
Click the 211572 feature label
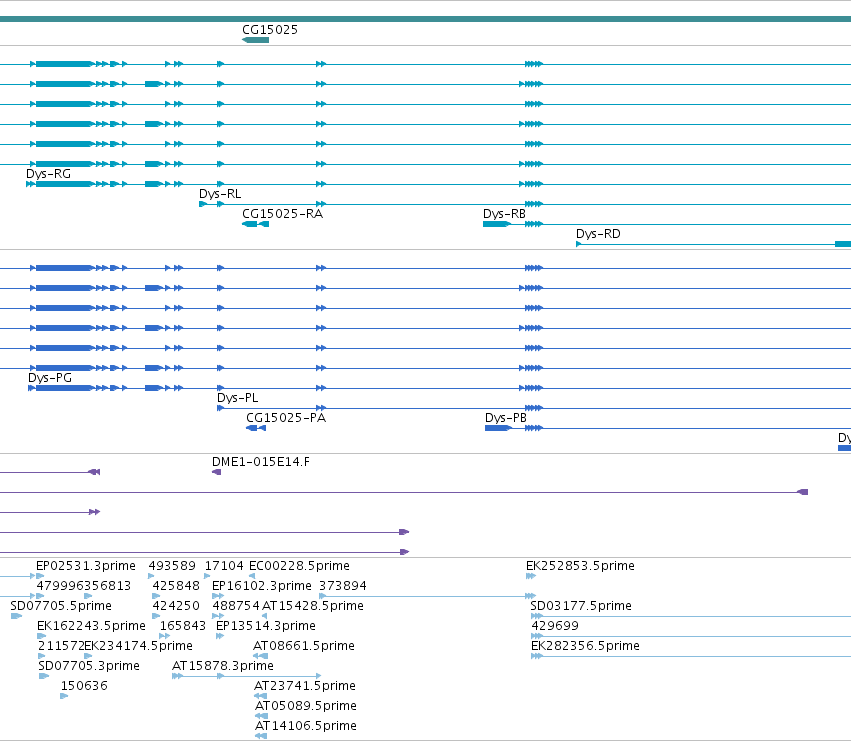[61, 646]
